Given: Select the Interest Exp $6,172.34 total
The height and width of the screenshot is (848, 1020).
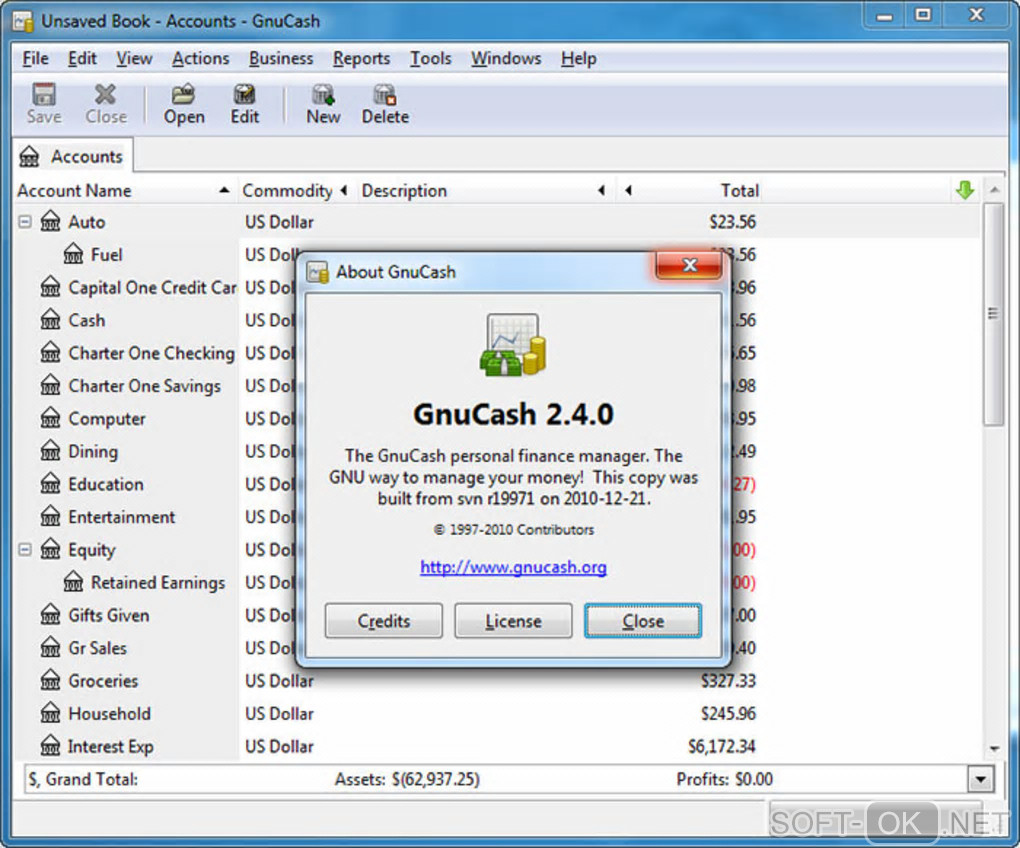Looking at the screenshot, I should point(721,746).
